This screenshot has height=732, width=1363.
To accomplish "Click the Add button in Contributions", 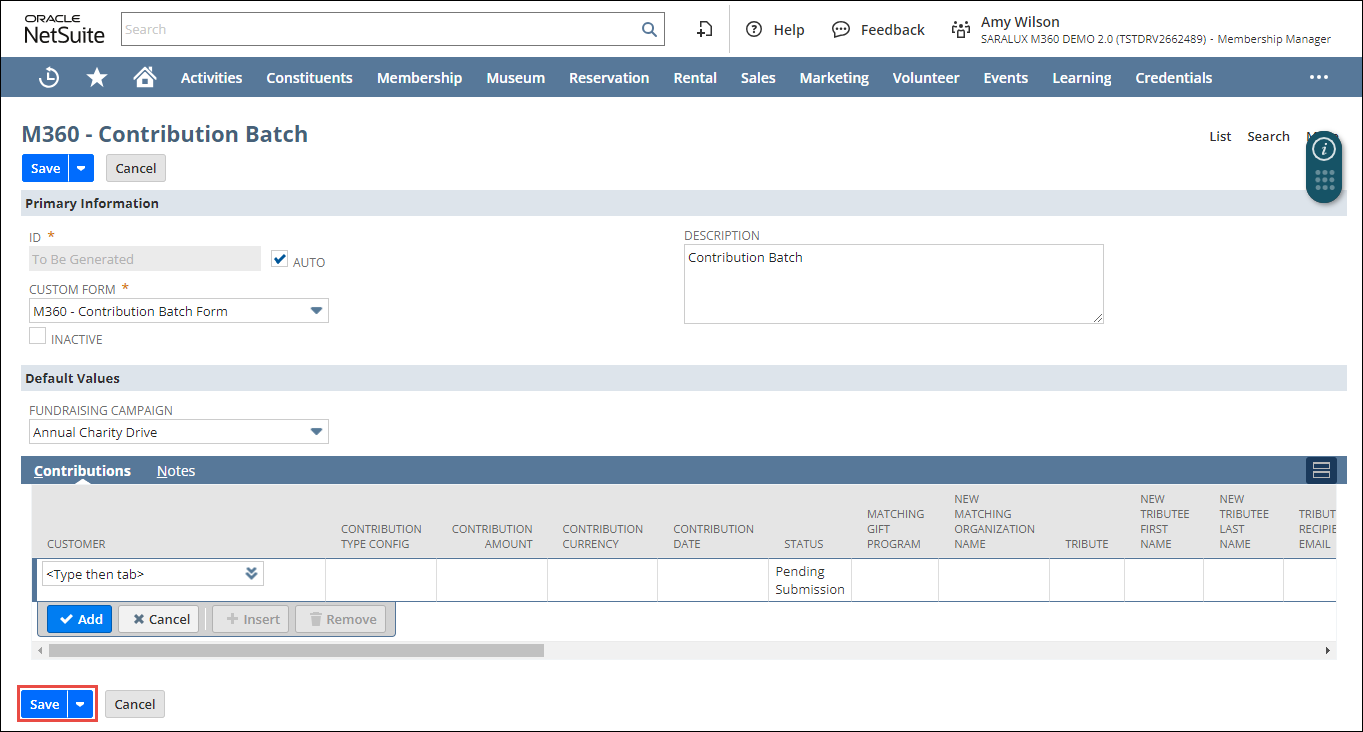I will coord(80,619).
